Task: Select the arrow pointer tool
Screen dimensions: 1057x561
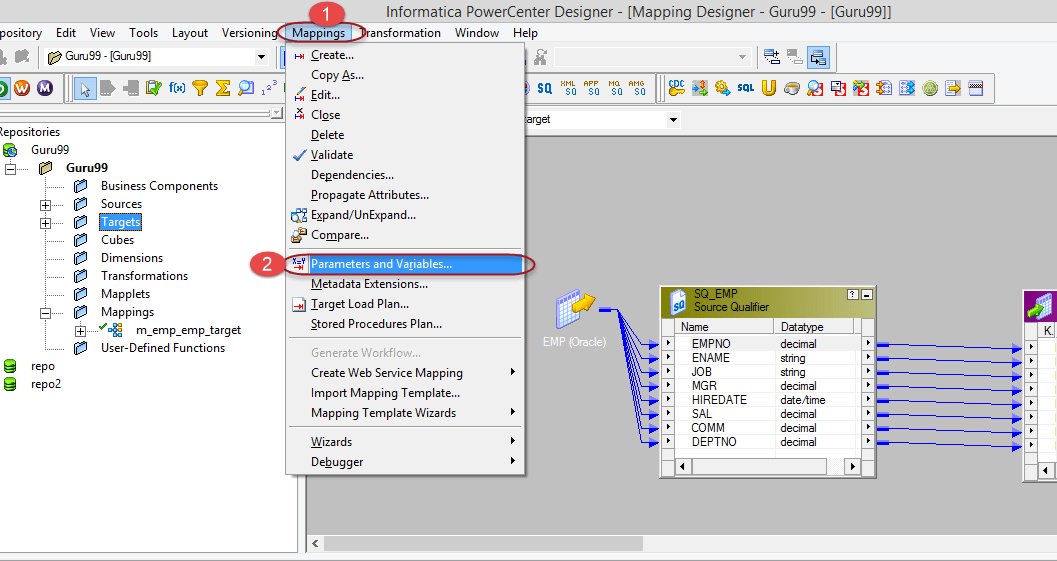Action: point(85,88)
